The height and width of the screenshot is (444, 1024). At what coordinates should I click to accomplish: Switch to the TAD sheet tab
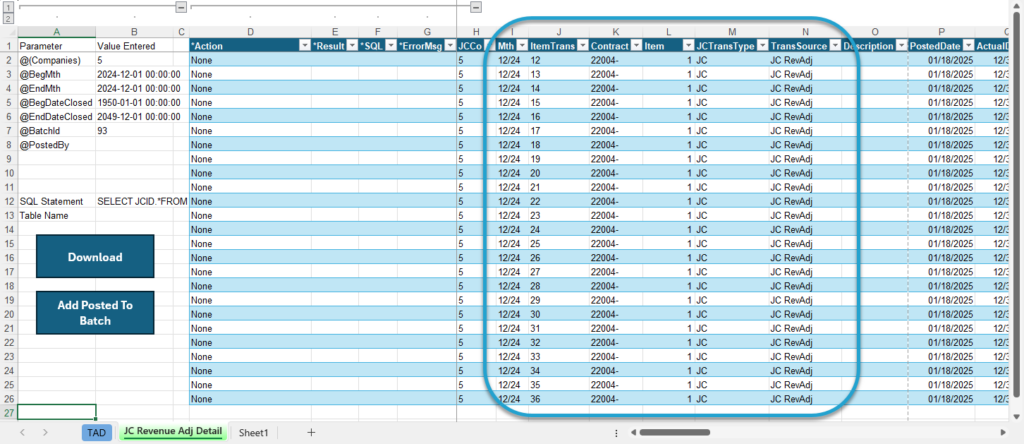point(97,432)
